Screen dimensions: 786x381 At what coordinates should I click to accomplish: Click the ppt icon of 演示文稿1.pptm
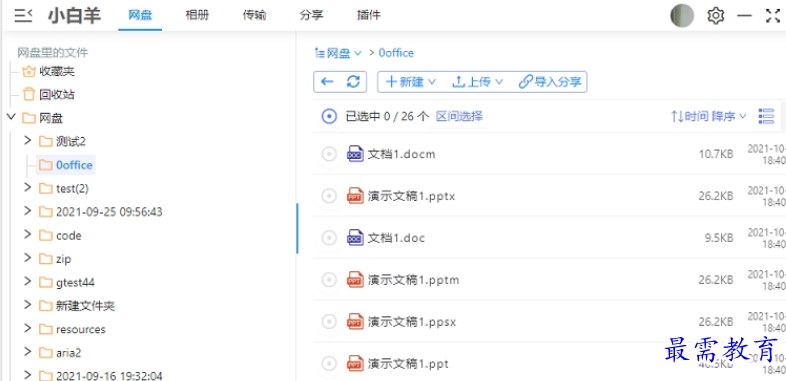pos(355,279)
